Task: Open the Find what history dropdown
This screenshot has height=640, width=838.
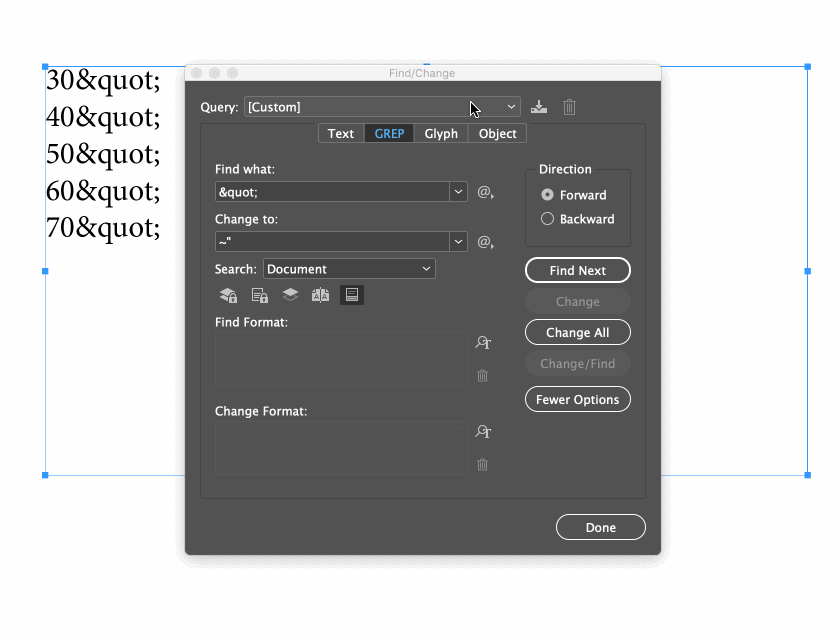Action: 458,191
